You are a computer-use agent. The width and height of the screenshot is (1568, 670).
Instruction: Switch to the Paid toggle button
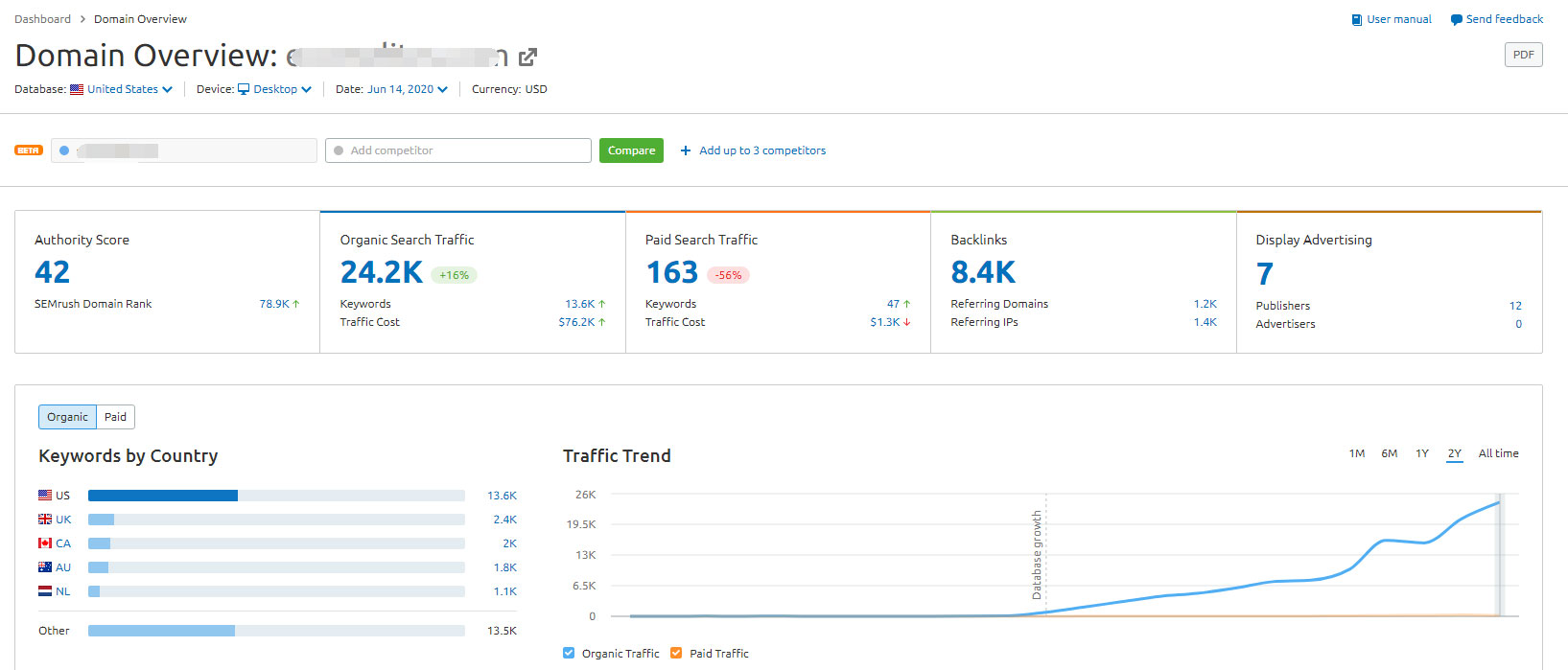[115, 417]
